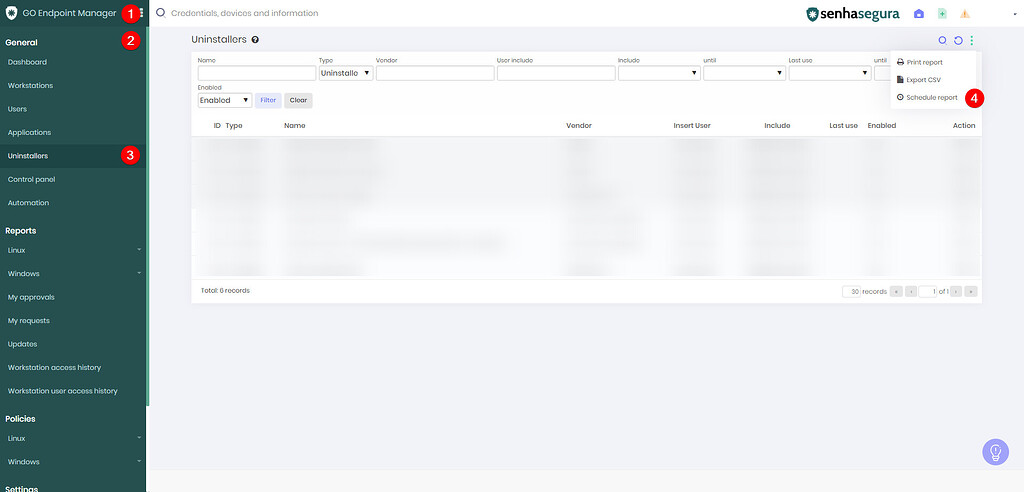Image resolution: width=1024 pixels, height=492 pixels.
Task: Open Updates in the sidebar
Action: coord(22,344)
